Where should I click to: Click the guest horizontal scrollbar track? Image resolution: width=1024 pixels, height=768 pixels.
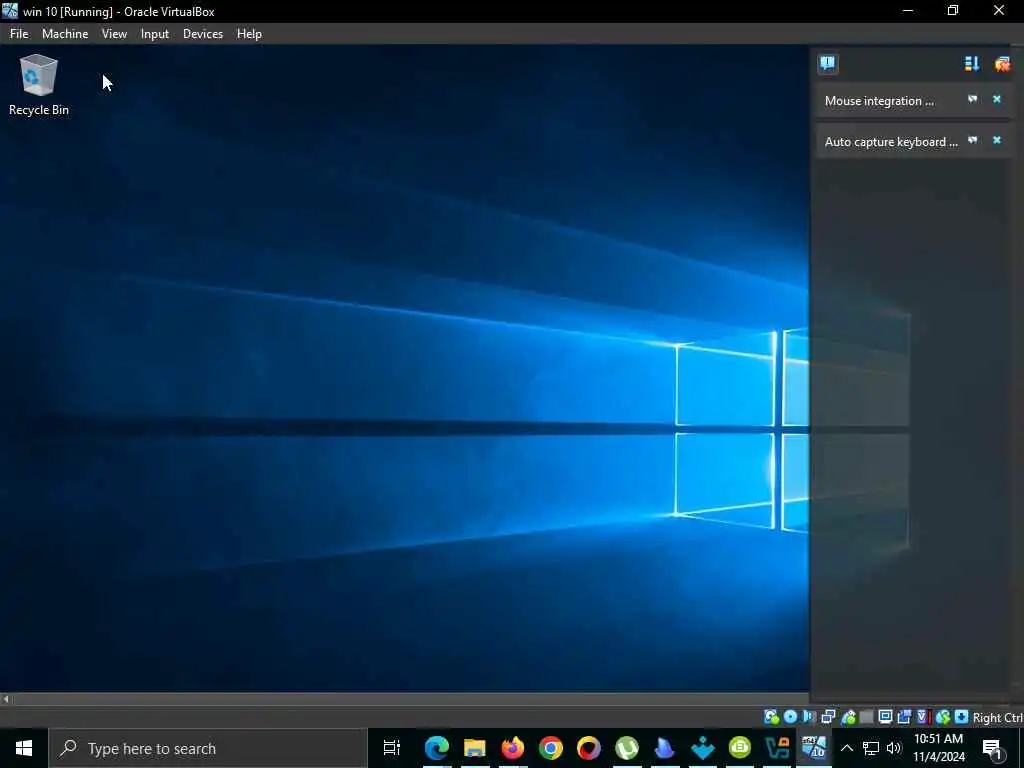411,699
